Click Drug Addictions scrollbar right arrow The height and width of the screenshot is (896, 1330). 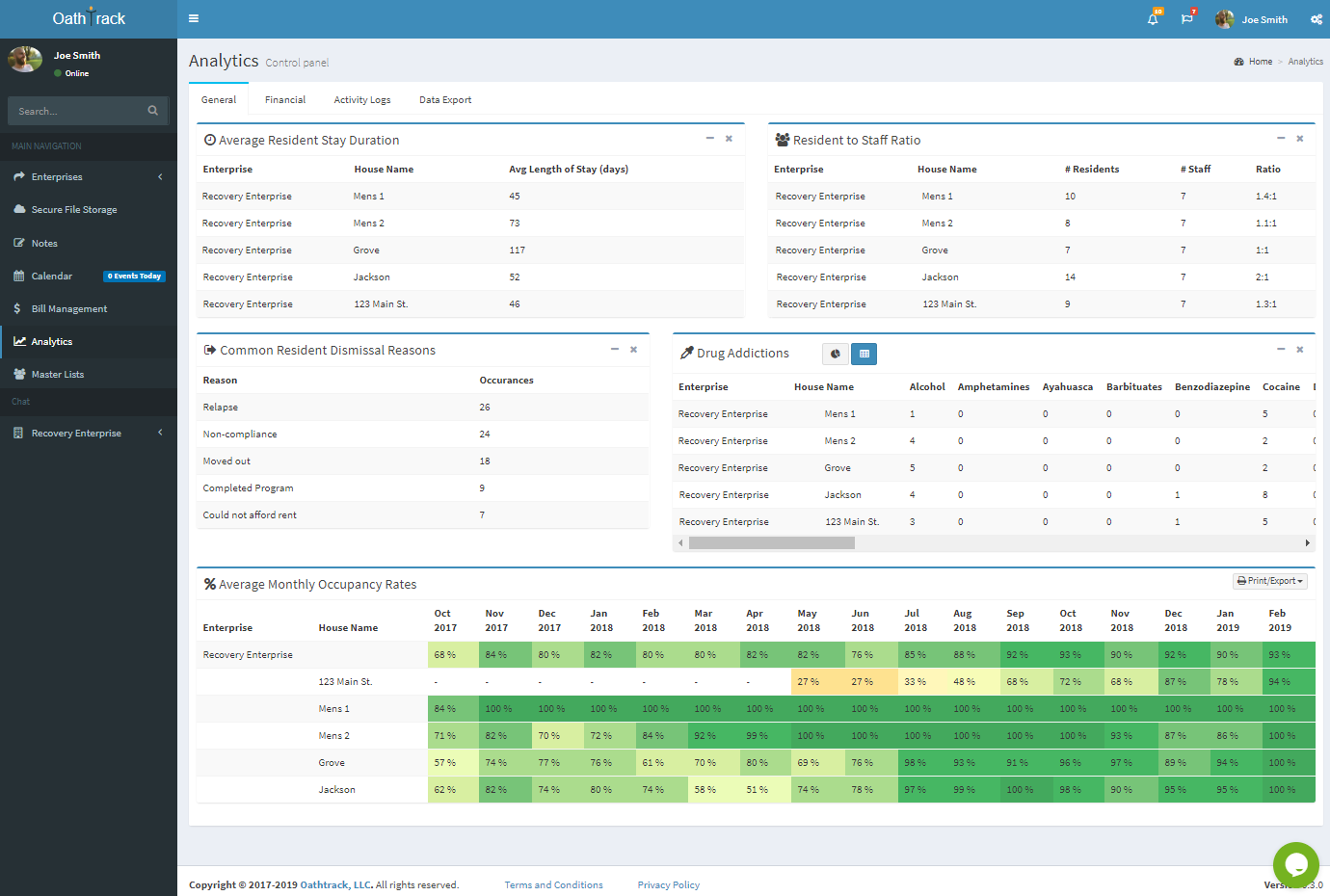pyautogui.click(x=1308, y=543)
